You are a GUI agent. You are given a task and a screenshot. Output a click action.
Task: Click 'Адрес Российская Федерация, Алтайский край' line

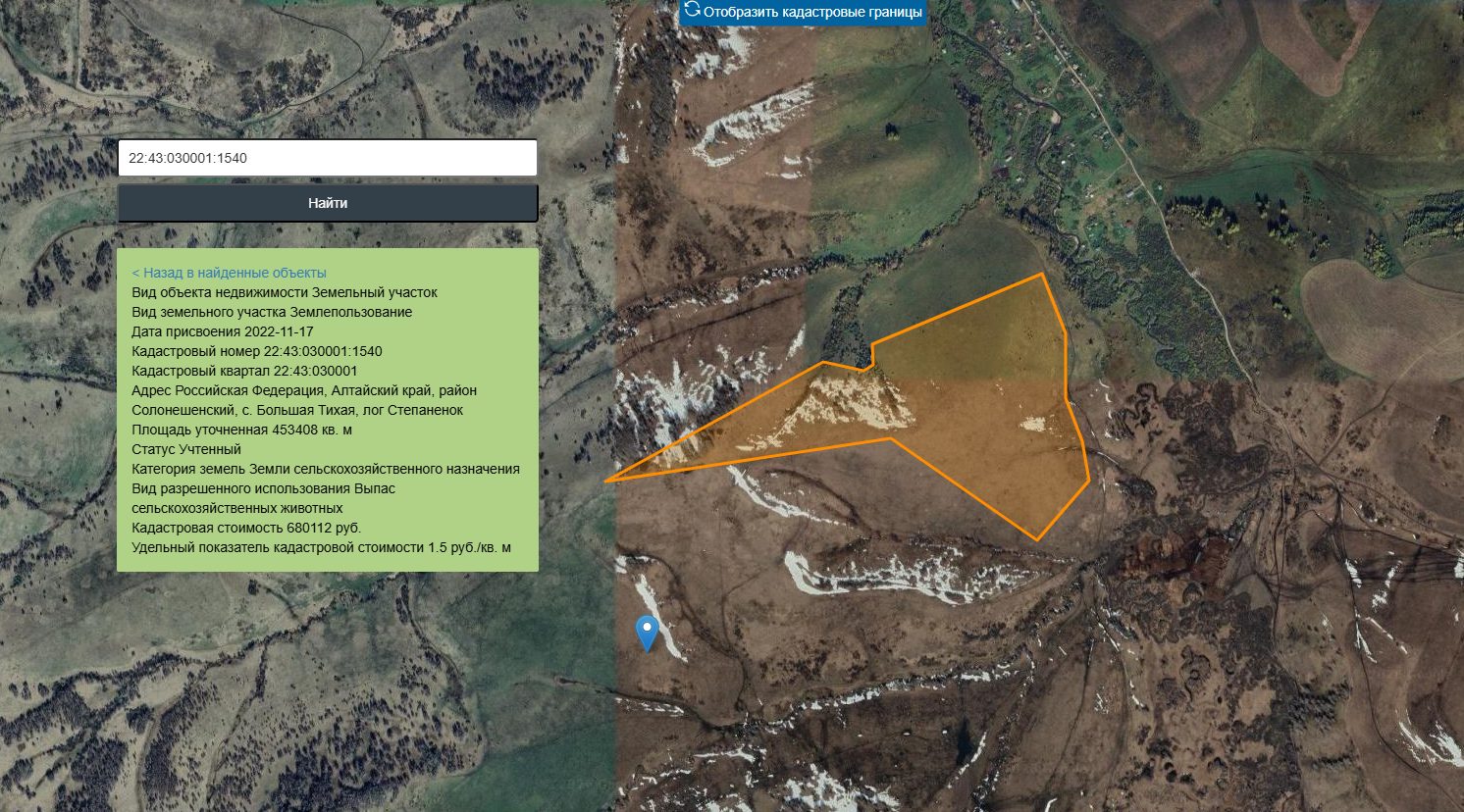coord(304,400)
